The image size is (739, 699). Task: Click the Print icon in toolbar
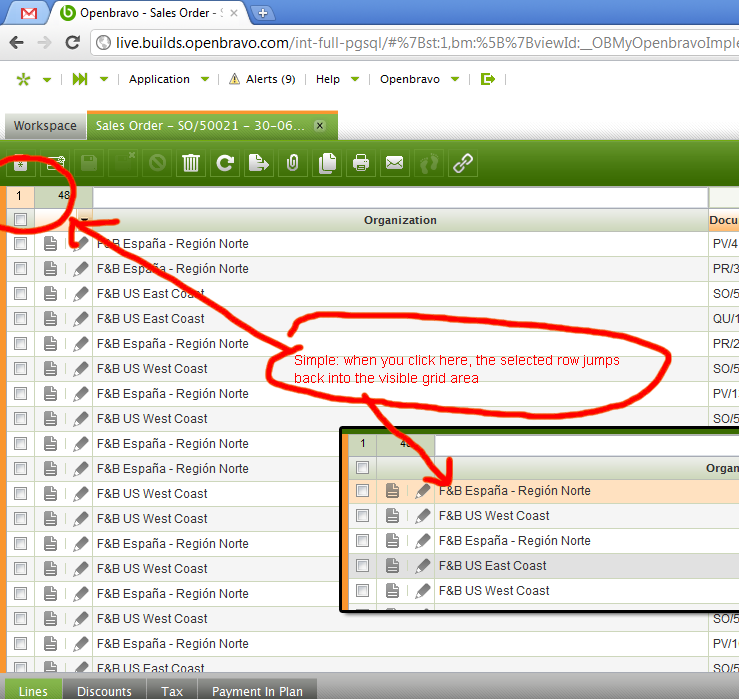[x=361, y=163]
